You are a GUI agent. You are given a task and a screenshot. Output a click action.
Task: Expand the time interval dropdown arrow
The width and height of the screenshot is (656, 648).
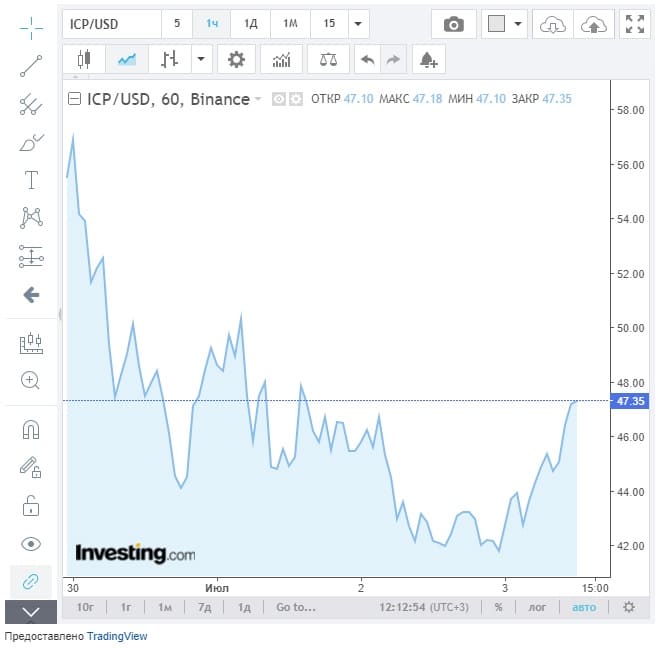pyautogui.click(x=359, y=24)
